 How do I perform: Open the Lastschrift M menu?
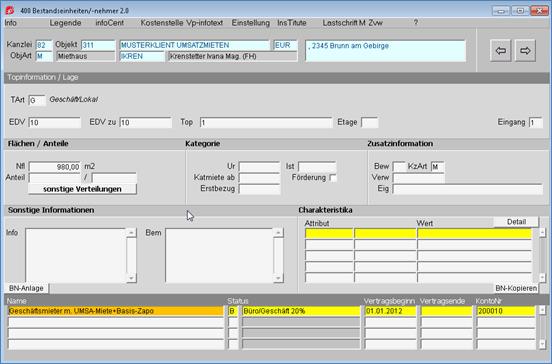click(x=344, y=23)
